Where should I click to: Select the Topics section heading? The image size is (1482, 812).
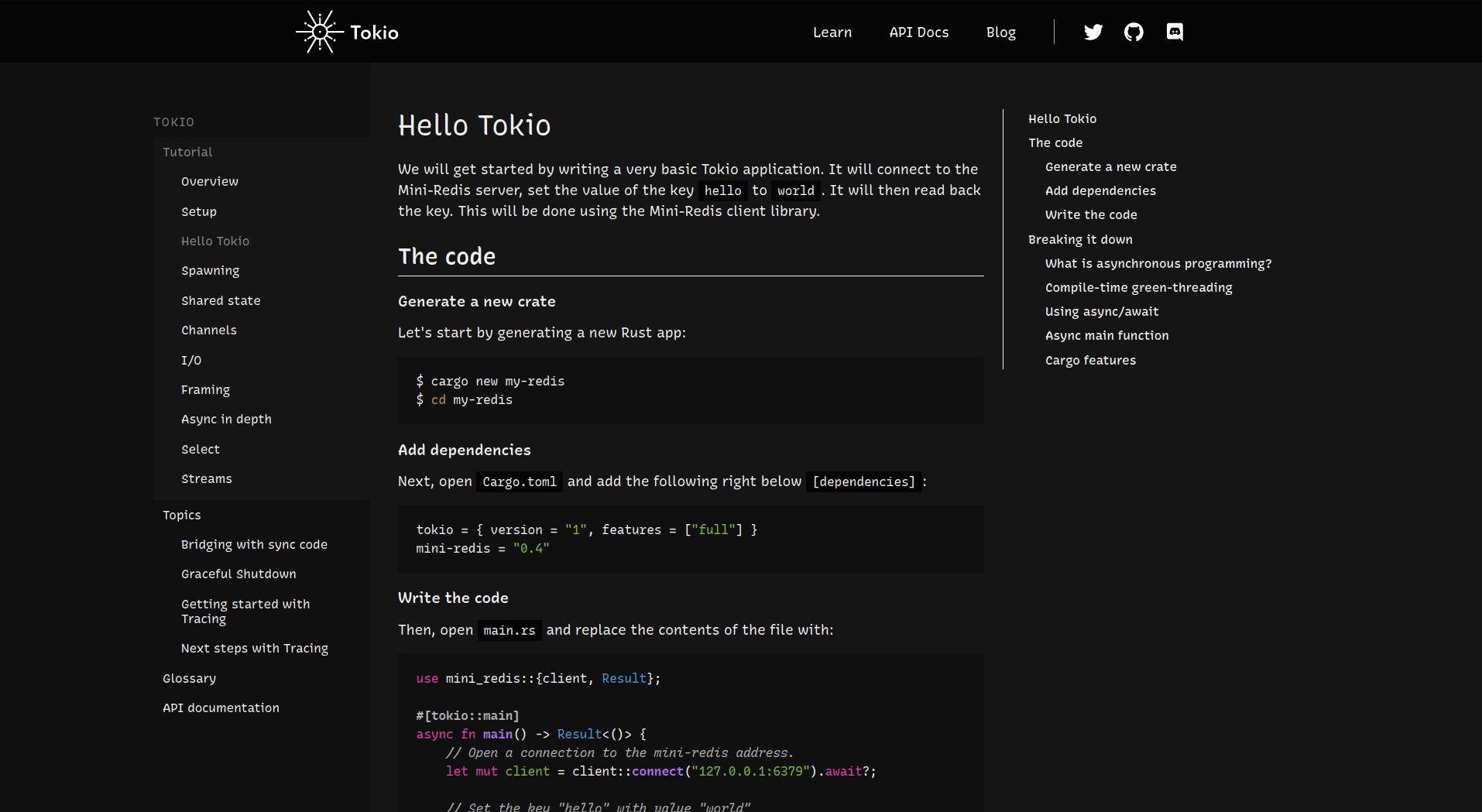[182, 515]
